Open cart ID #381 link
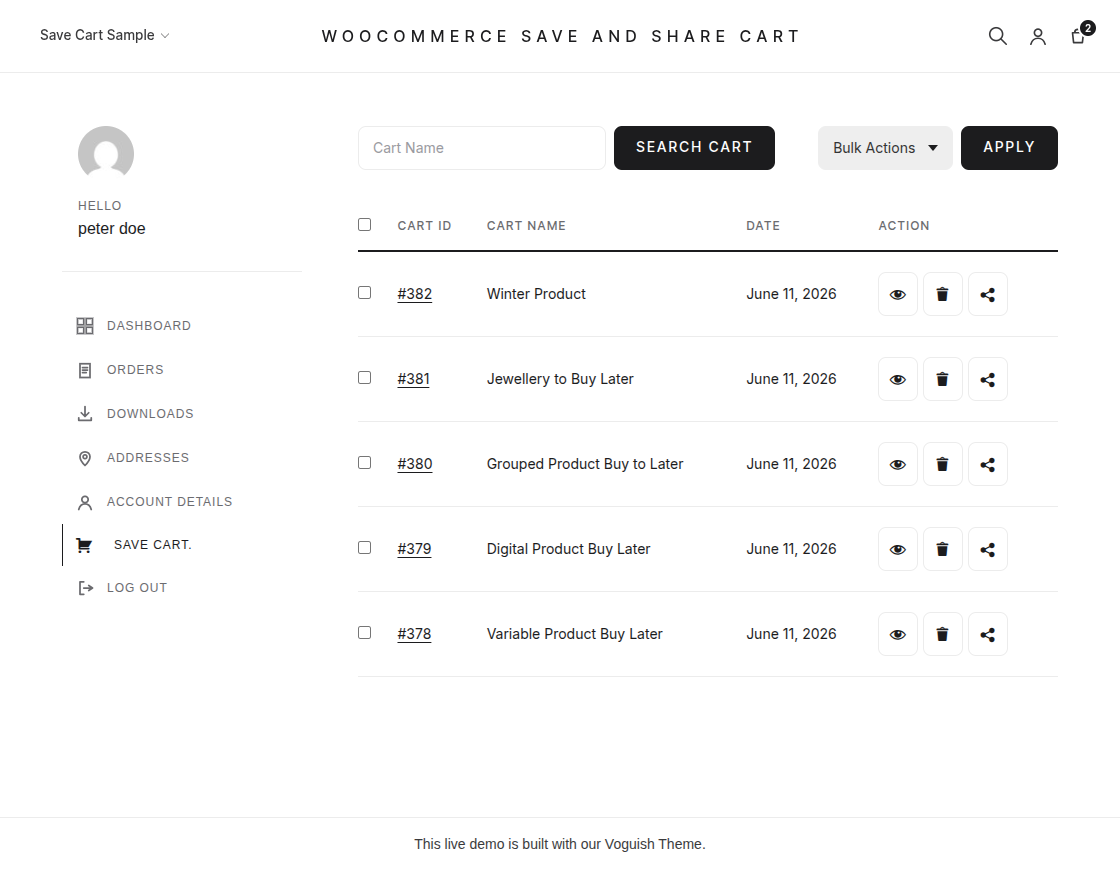 [x=414, y=379]
